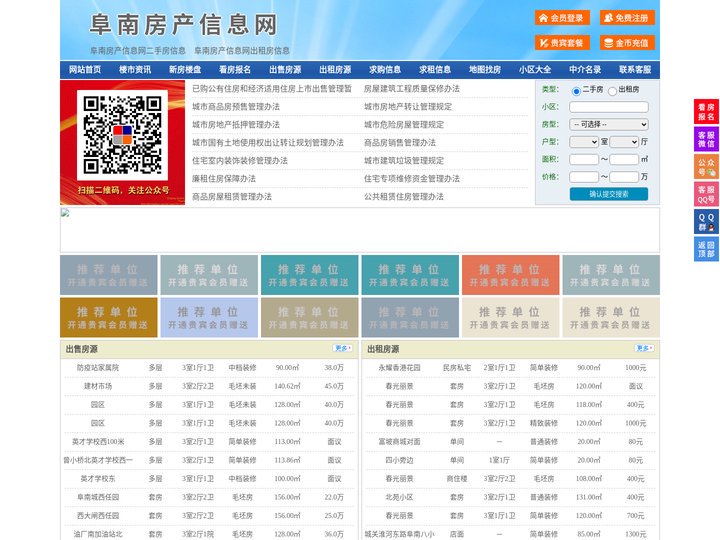Screen dimensions: 720x540
Task: Click the 返回顶部 back-to-top icon
Action: click(x=706, y=249)
